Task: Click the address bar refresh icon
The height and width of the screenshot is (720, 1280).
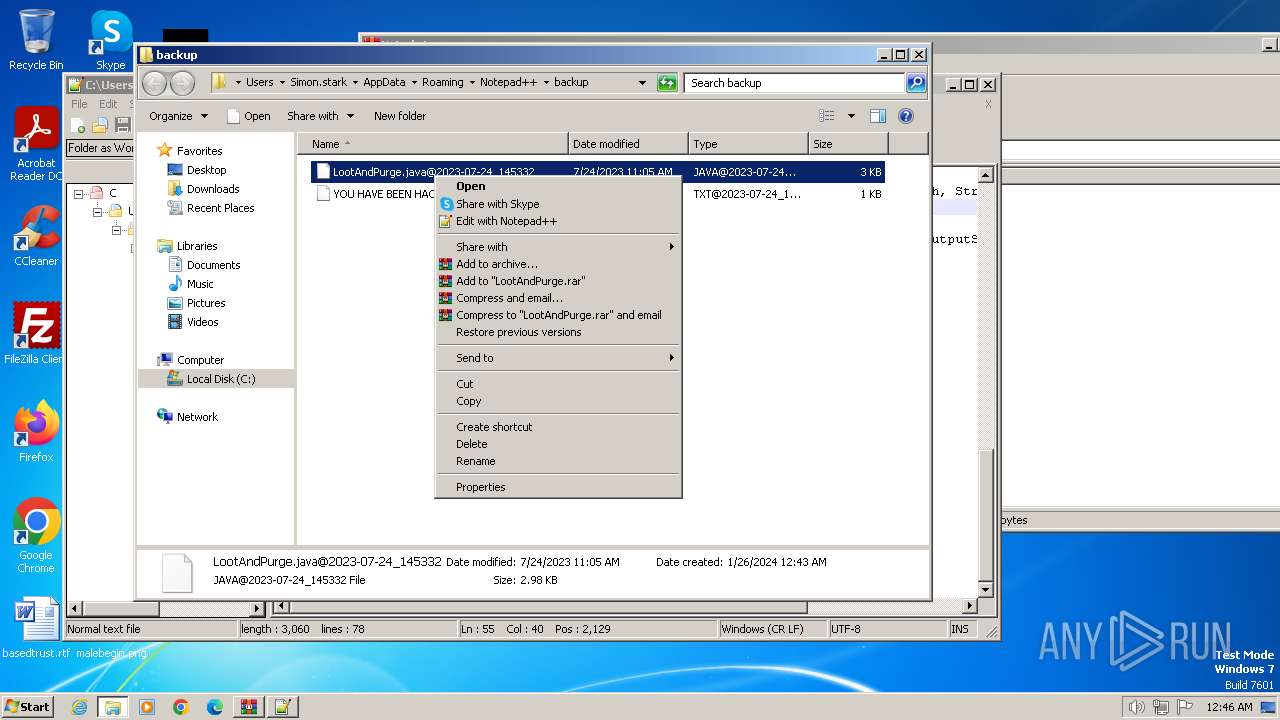Action: [x=667, y=83]
